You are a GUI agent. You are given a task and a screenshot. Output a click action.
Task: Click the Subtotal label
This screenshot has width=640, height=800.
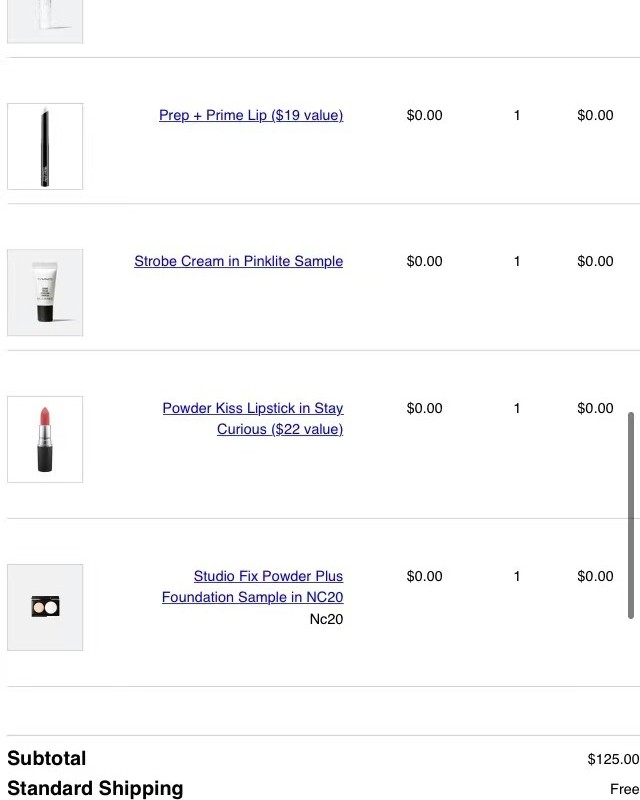coord(47,758)
